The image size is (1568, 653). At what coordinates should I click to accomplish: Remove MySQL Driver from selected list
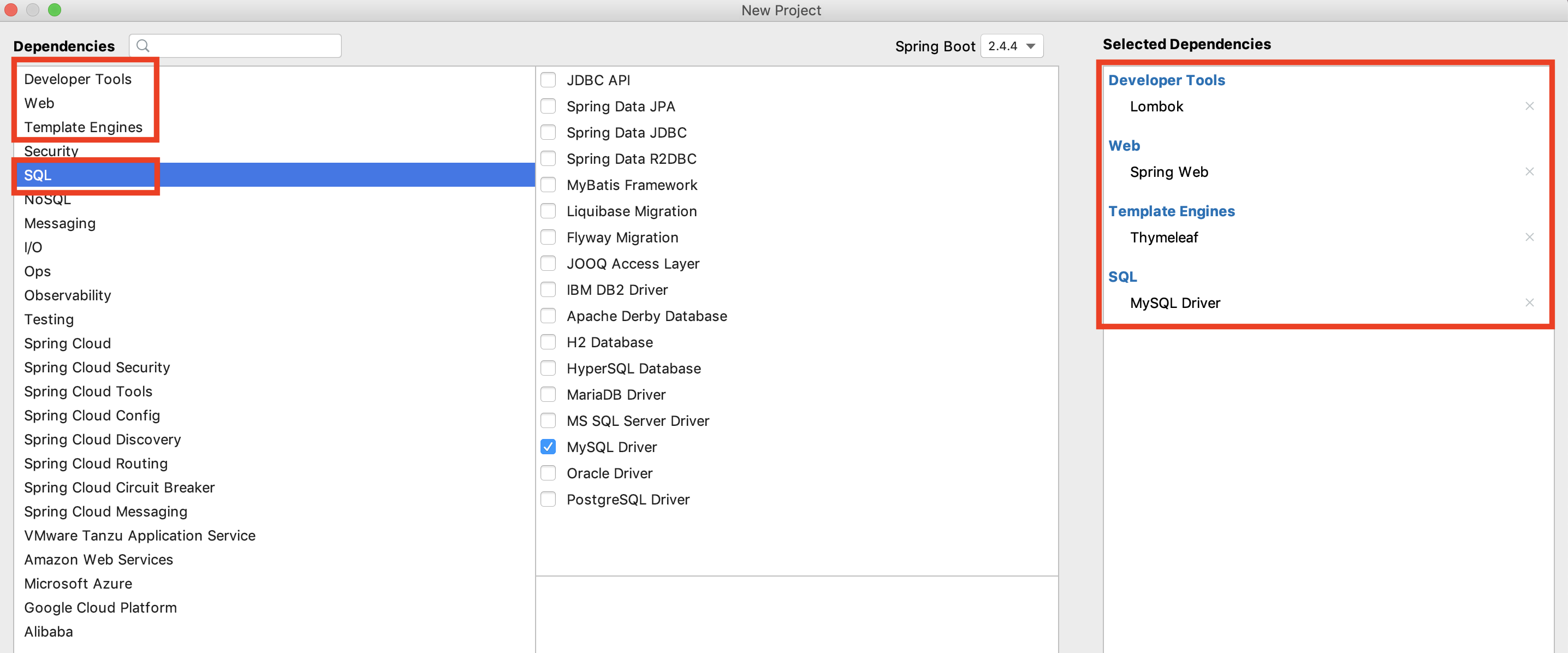(x=1529, y=302)
